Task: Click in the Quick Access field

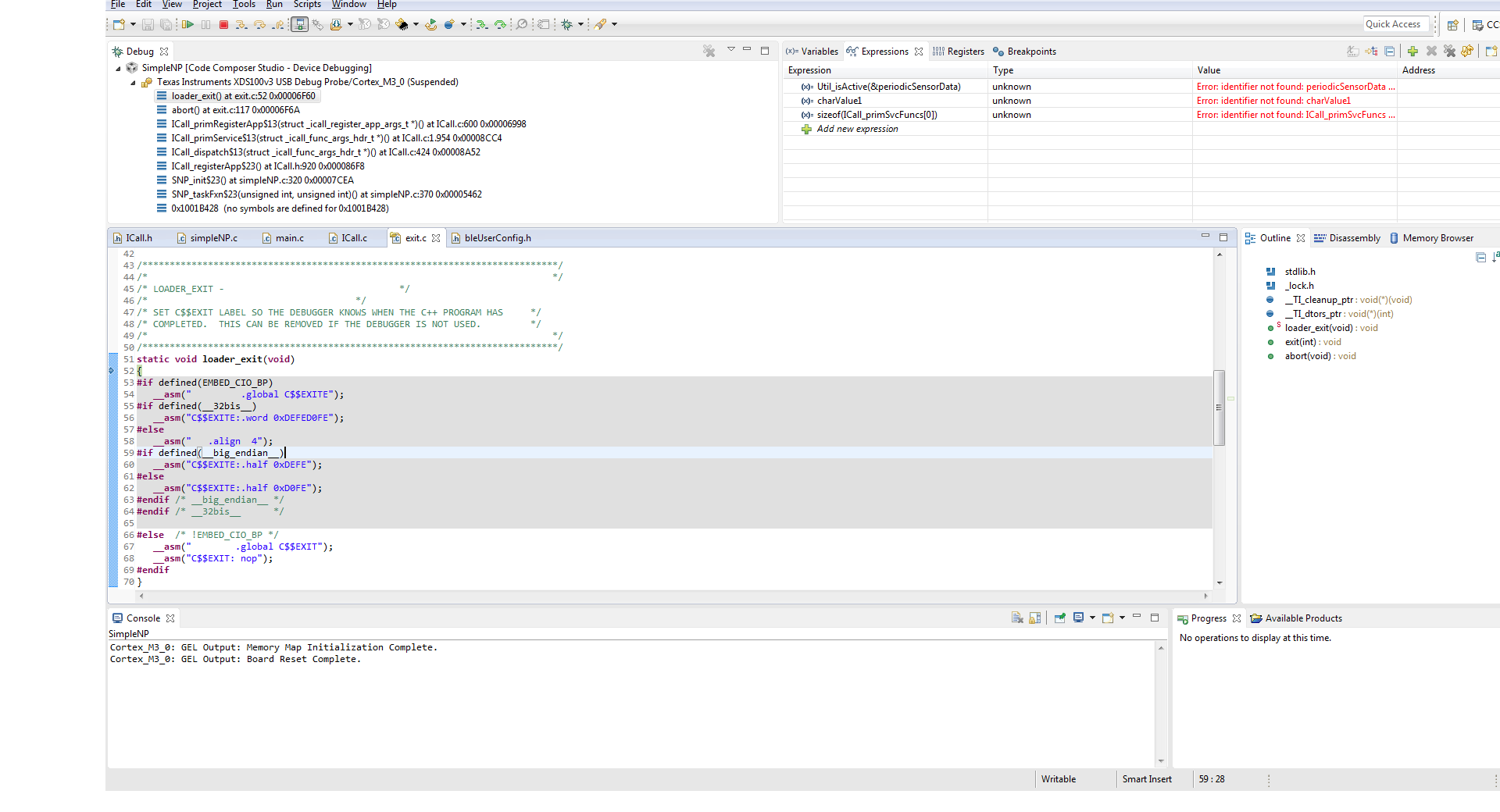Action: [1396, 24]
